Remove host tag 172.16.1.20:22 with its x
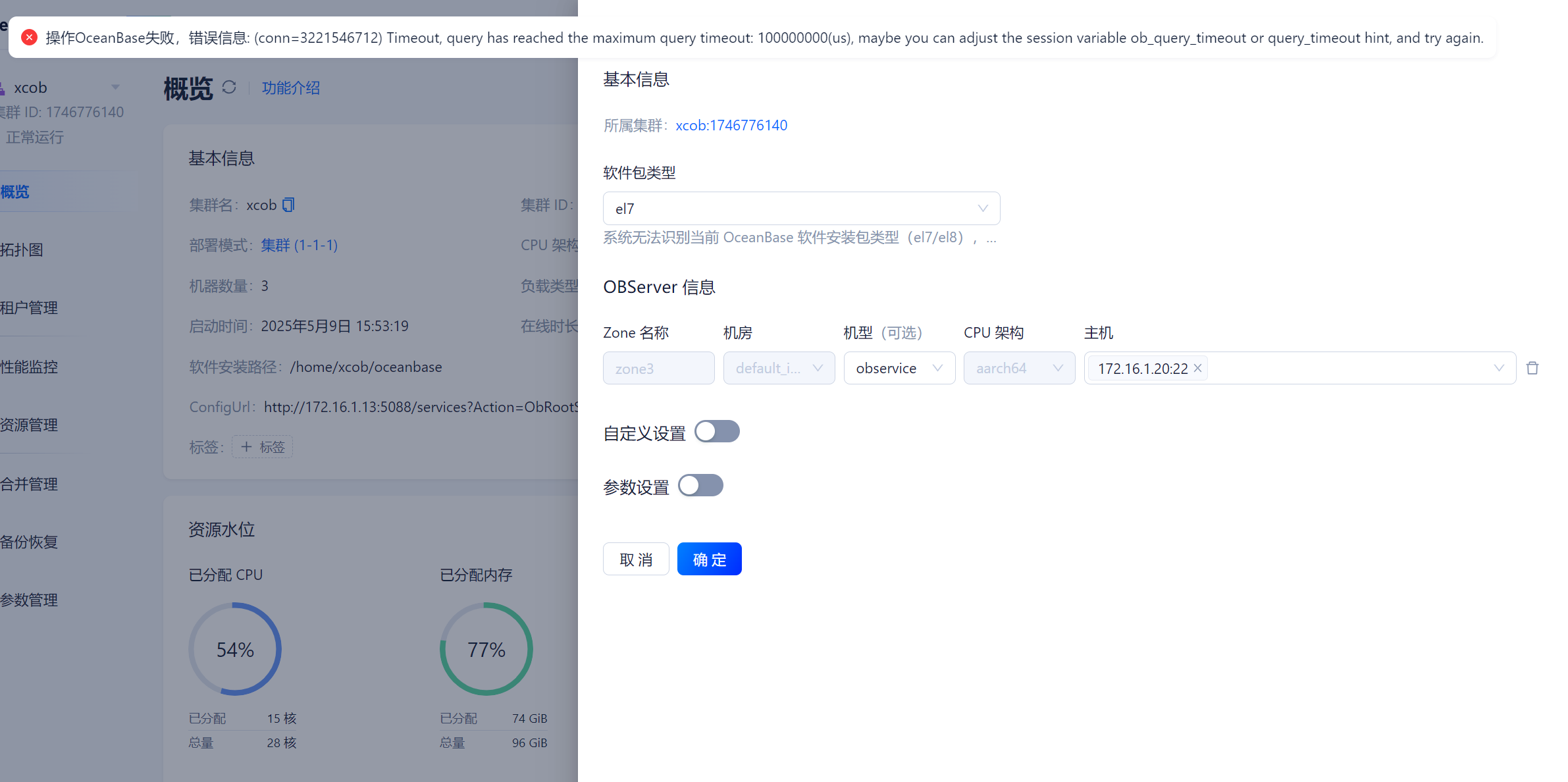Screen dimensions: 1568x782 point(1198,368)
